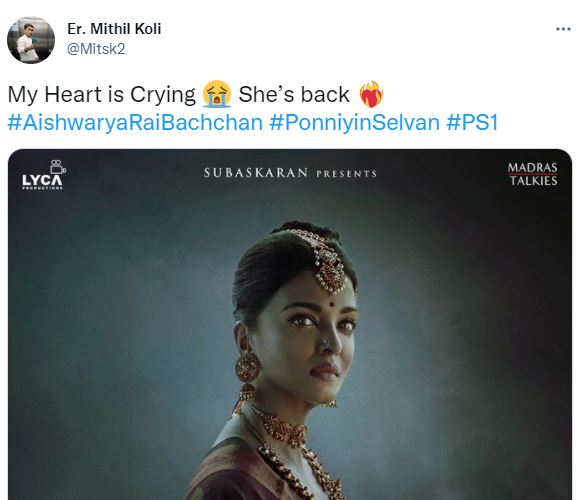Image resolution: width=581 pixels, height=500 pixels.
Task: Click the Lyca camera icon above logo text
Action: coord(57,166)
